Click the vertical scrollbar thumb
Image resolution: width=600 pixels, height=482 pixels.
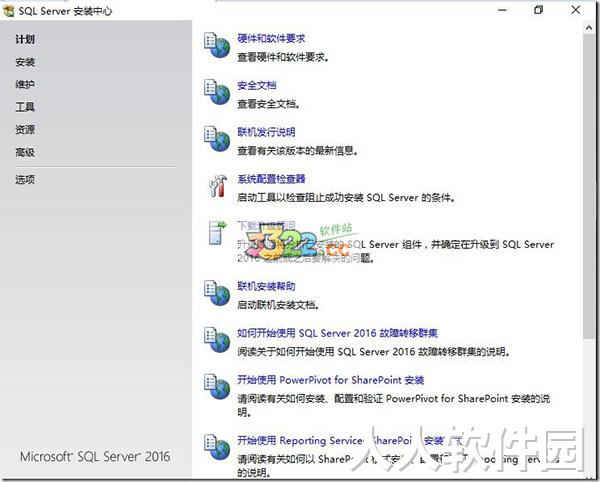[589, 186]
